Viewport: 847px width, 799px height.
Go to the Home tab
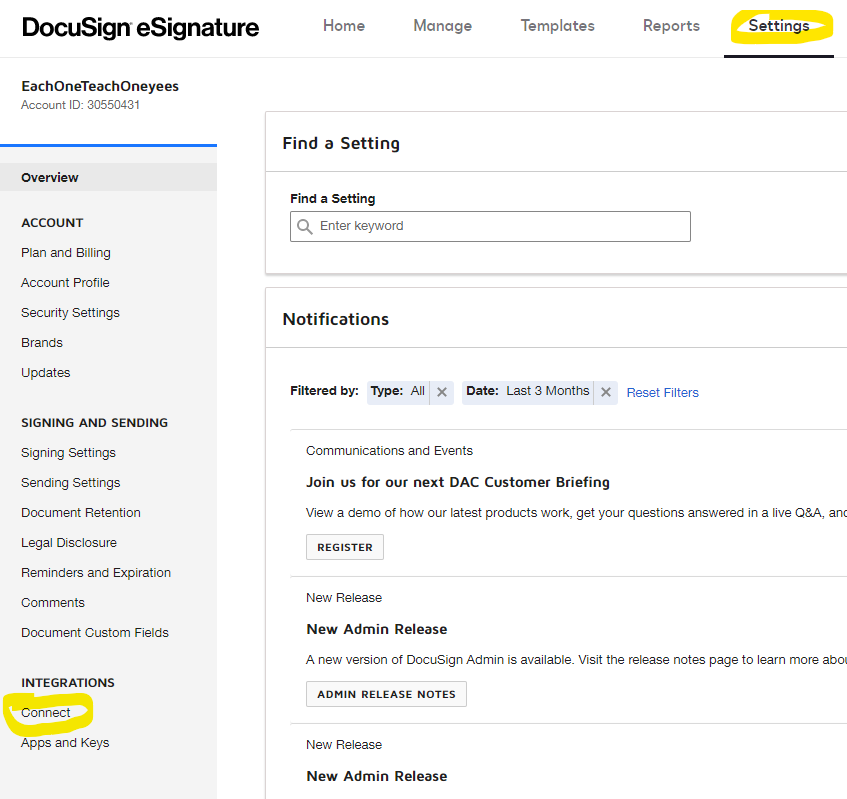(x=343, y=26)
